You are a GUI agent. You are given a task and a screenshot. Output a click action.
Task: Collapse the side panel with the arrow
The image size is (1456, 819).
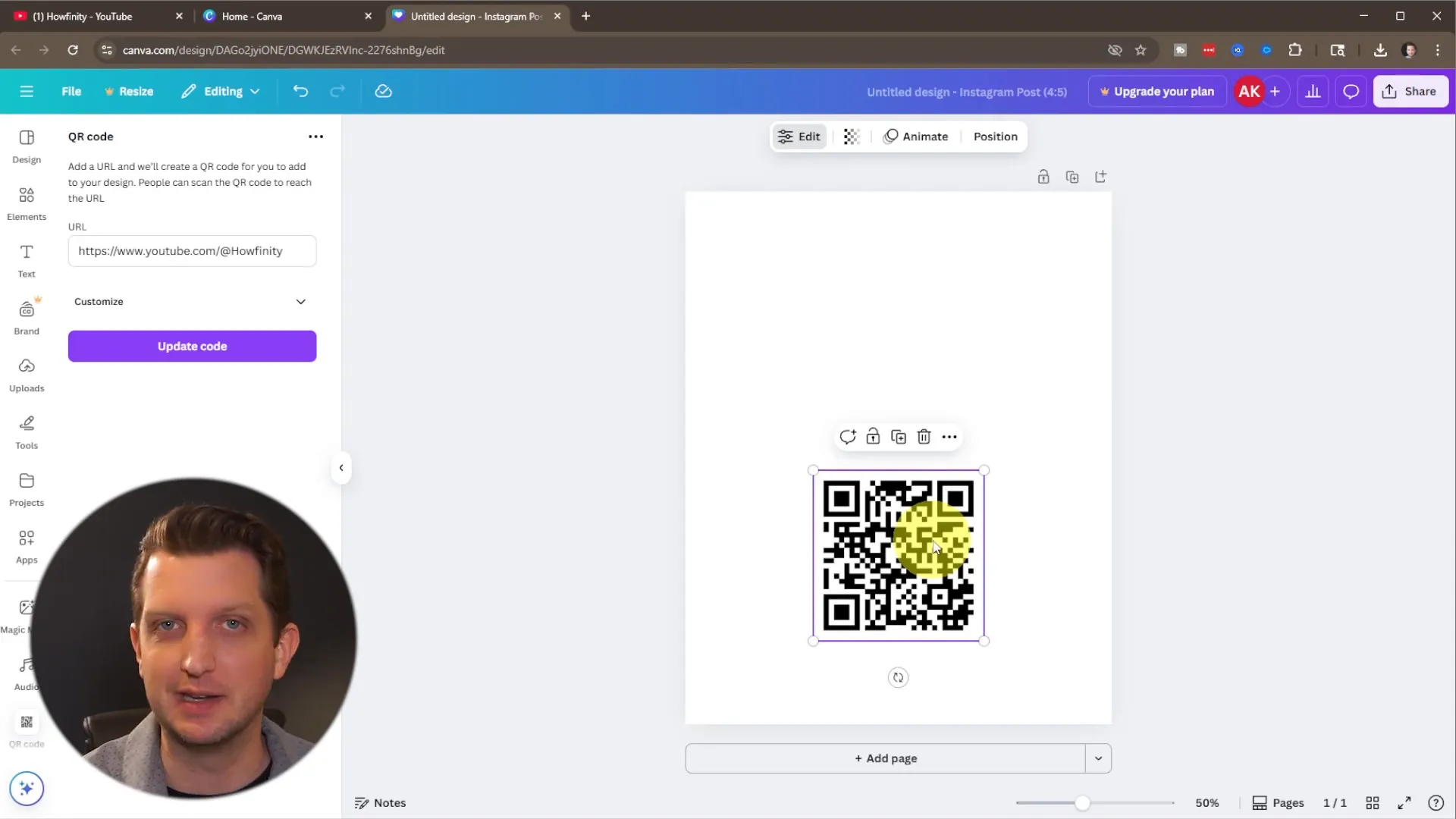point(341,468)
